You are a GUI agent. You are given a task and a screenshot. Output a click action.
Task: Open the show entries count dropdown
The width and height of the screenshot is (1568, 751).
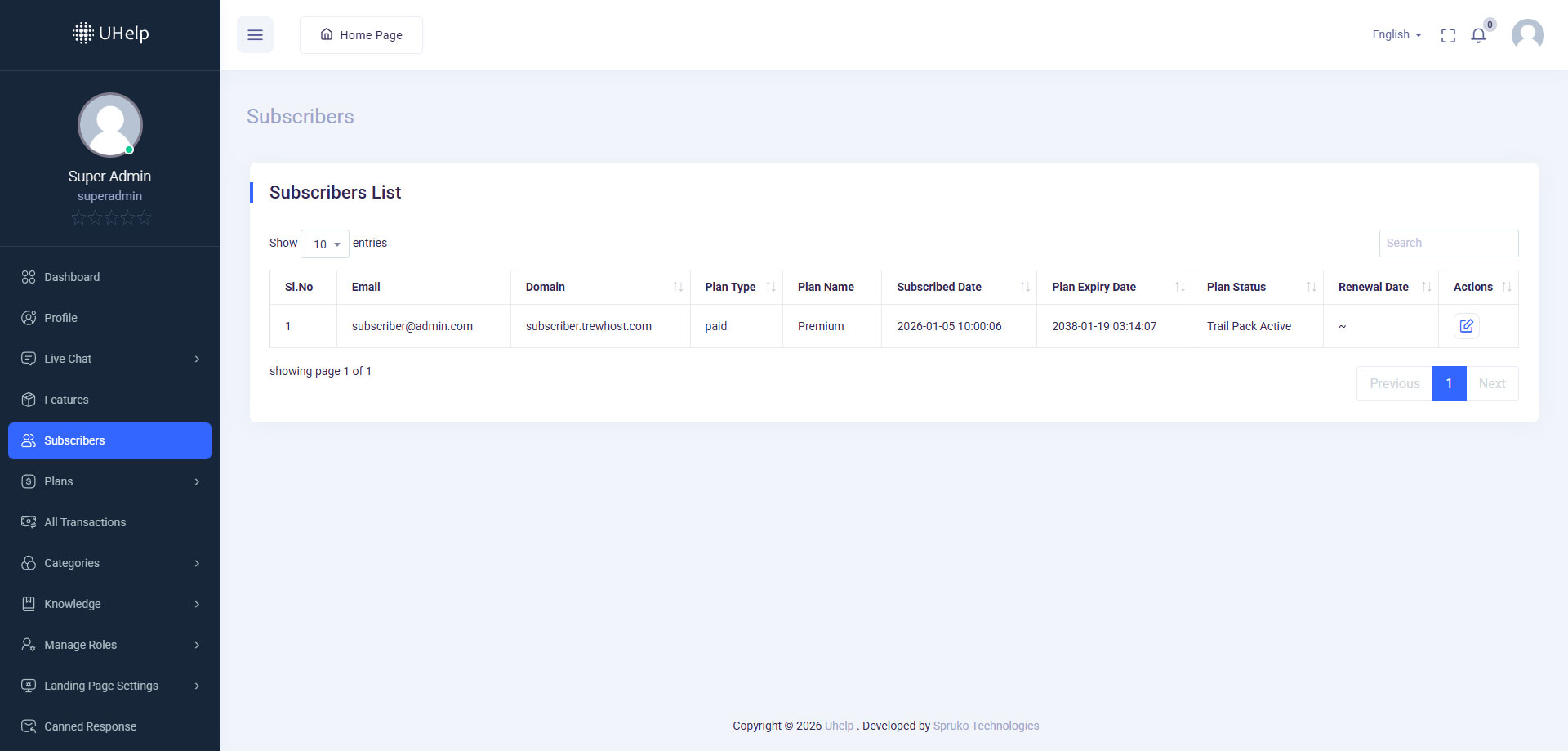(x=325, y=244)
